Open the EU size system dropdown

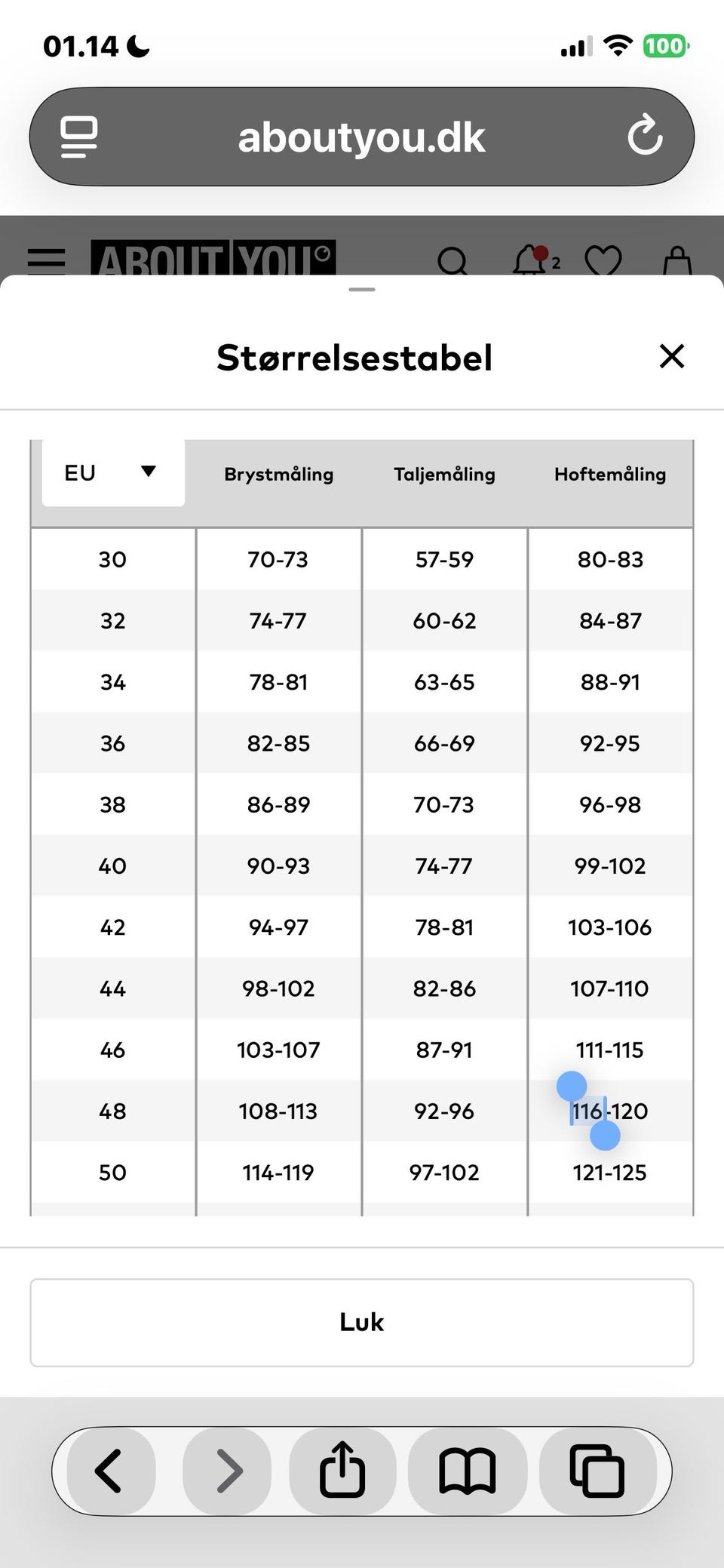[x=113, y=473]
